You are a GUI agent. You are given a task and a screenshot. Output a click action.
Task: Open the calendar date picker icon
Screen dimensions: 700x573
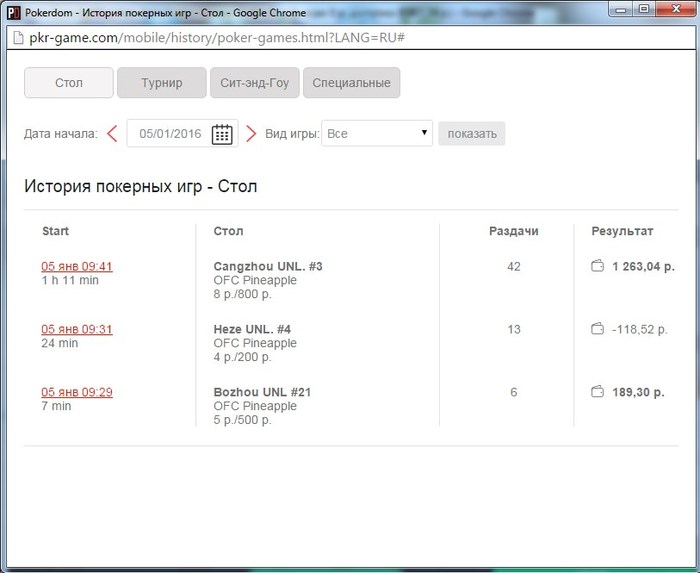click(222, 134)
